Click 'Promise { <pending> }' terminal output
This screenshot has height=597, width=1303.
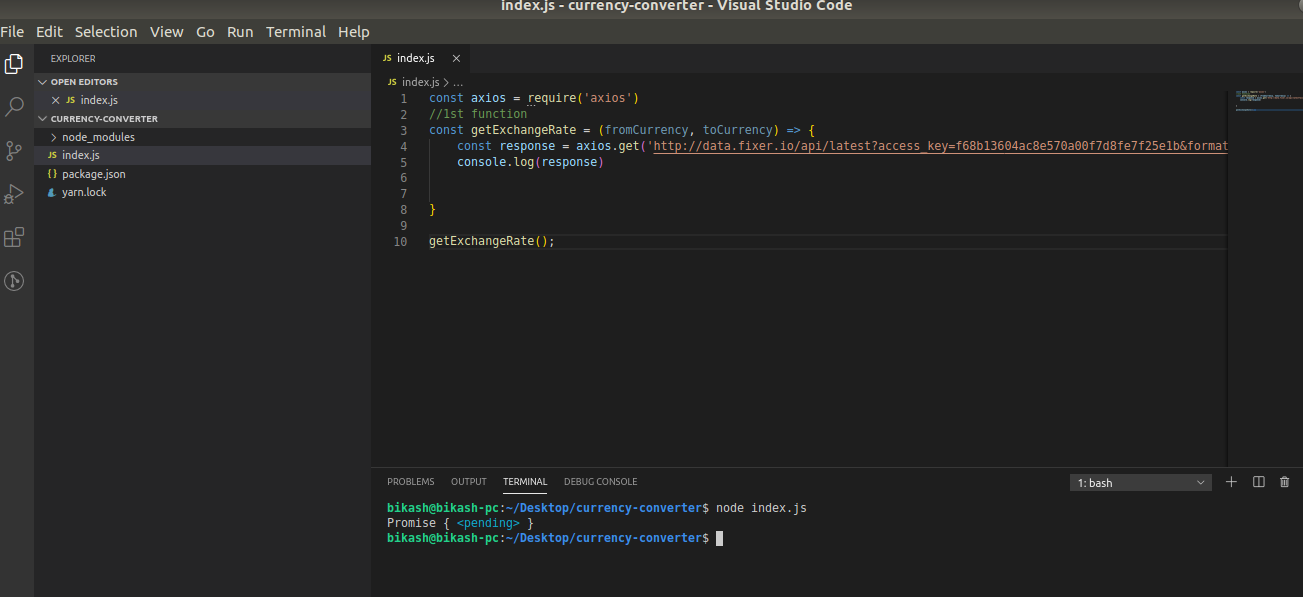pos(460,523)
